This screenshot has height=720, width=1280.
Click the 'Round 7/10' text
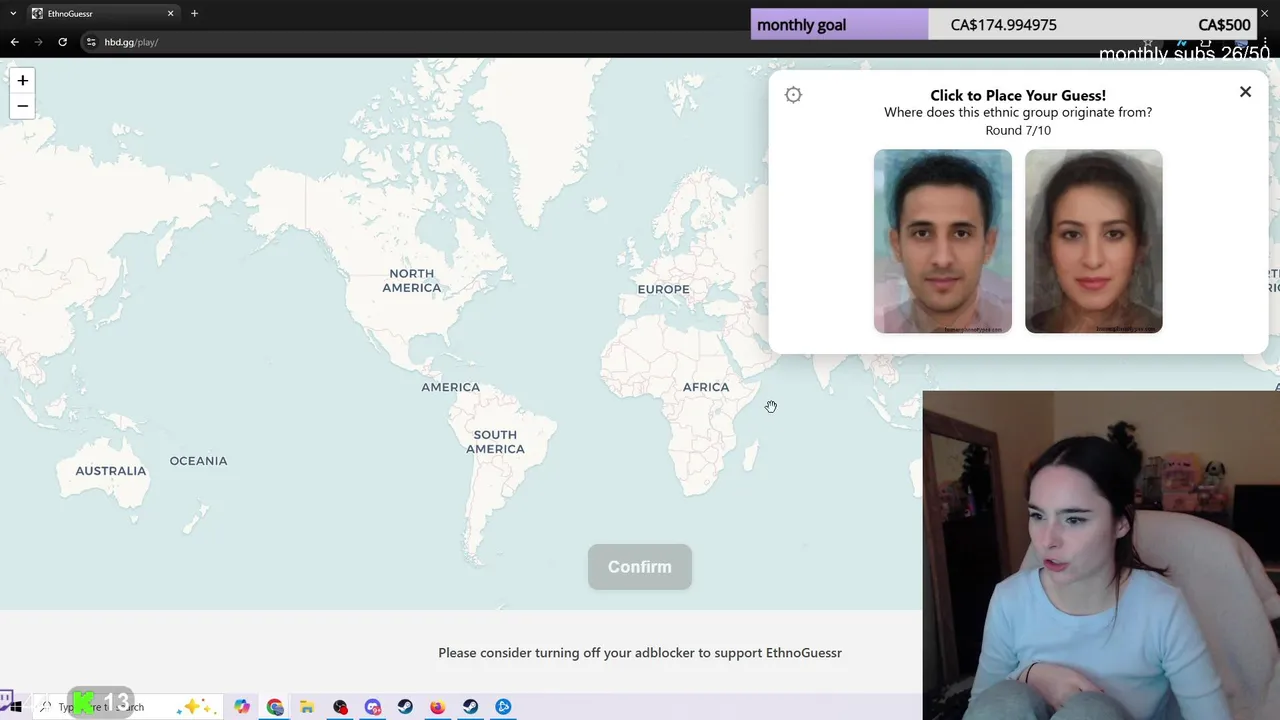[1018, 130]
